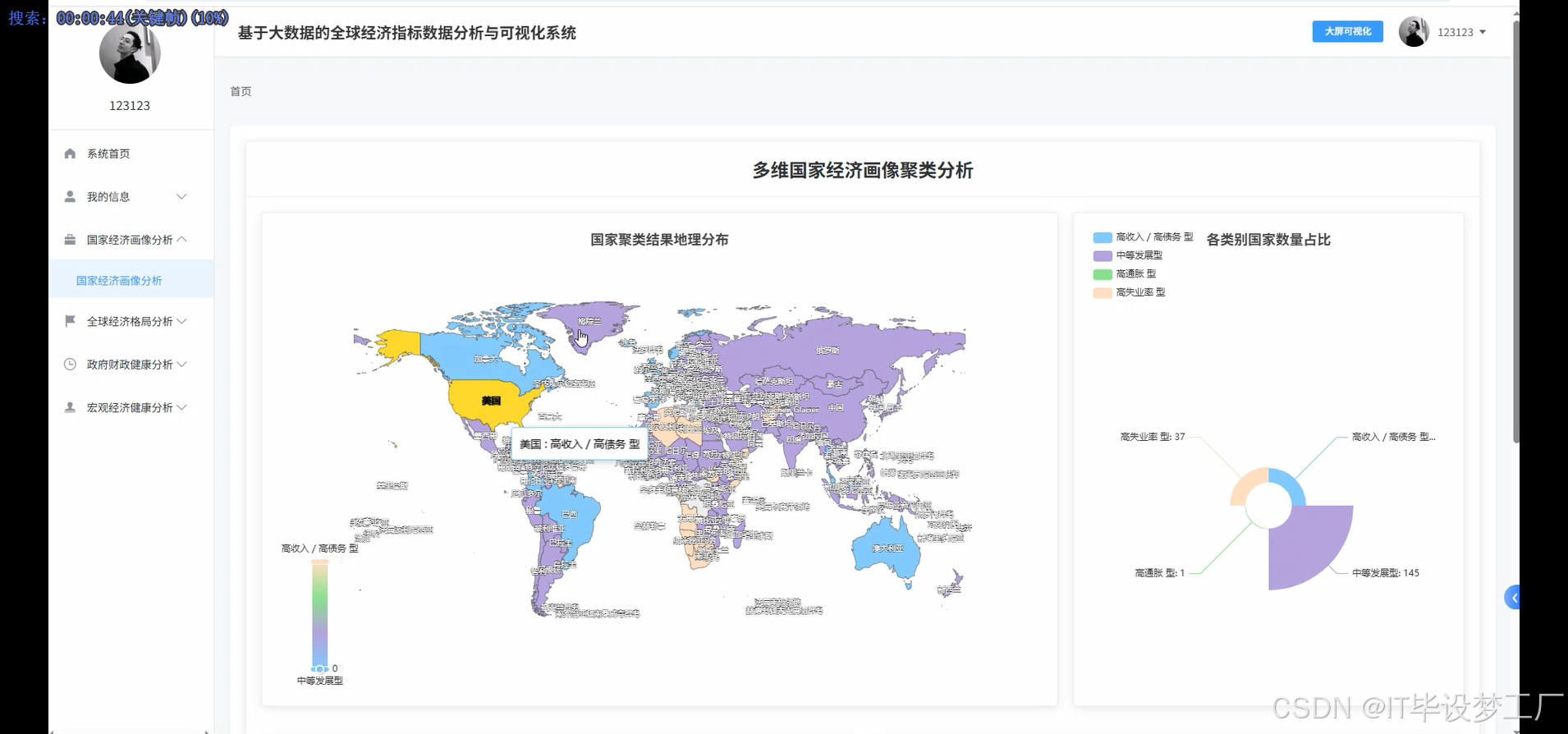The height and width of the screenshot is (734, 1568).
Task: Expand the 政府财政健康分析 chevron
Action: (x=181, y=364)
